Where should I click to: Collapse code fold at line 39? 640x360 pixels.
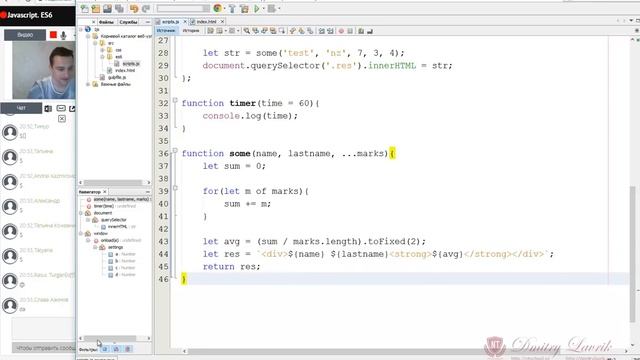click(175, 188)
